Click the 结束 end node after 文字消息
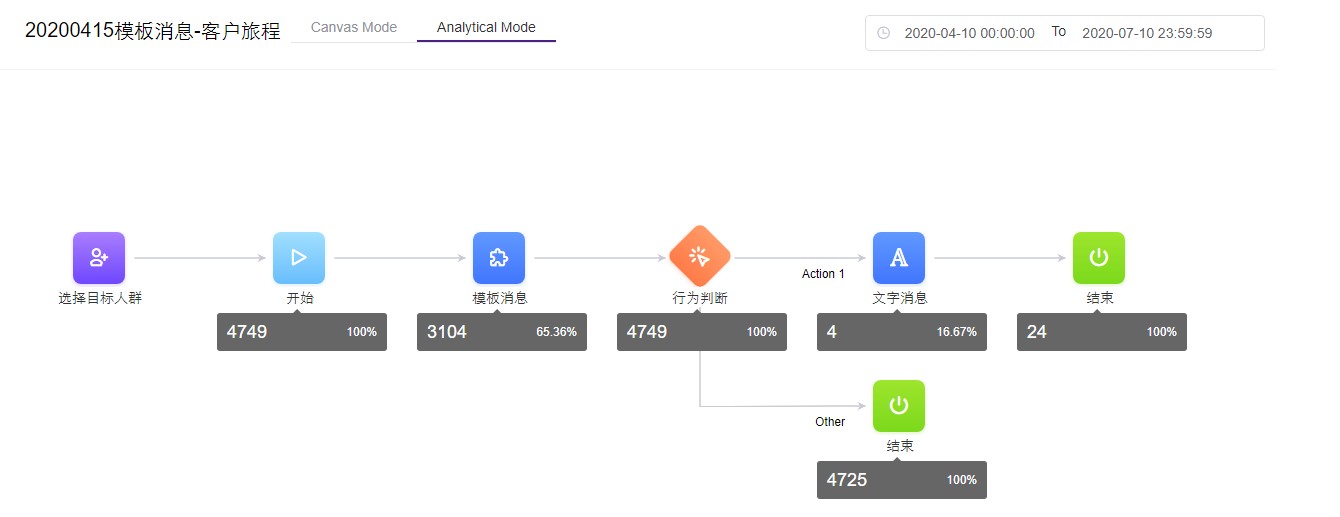 (1099, 258)
